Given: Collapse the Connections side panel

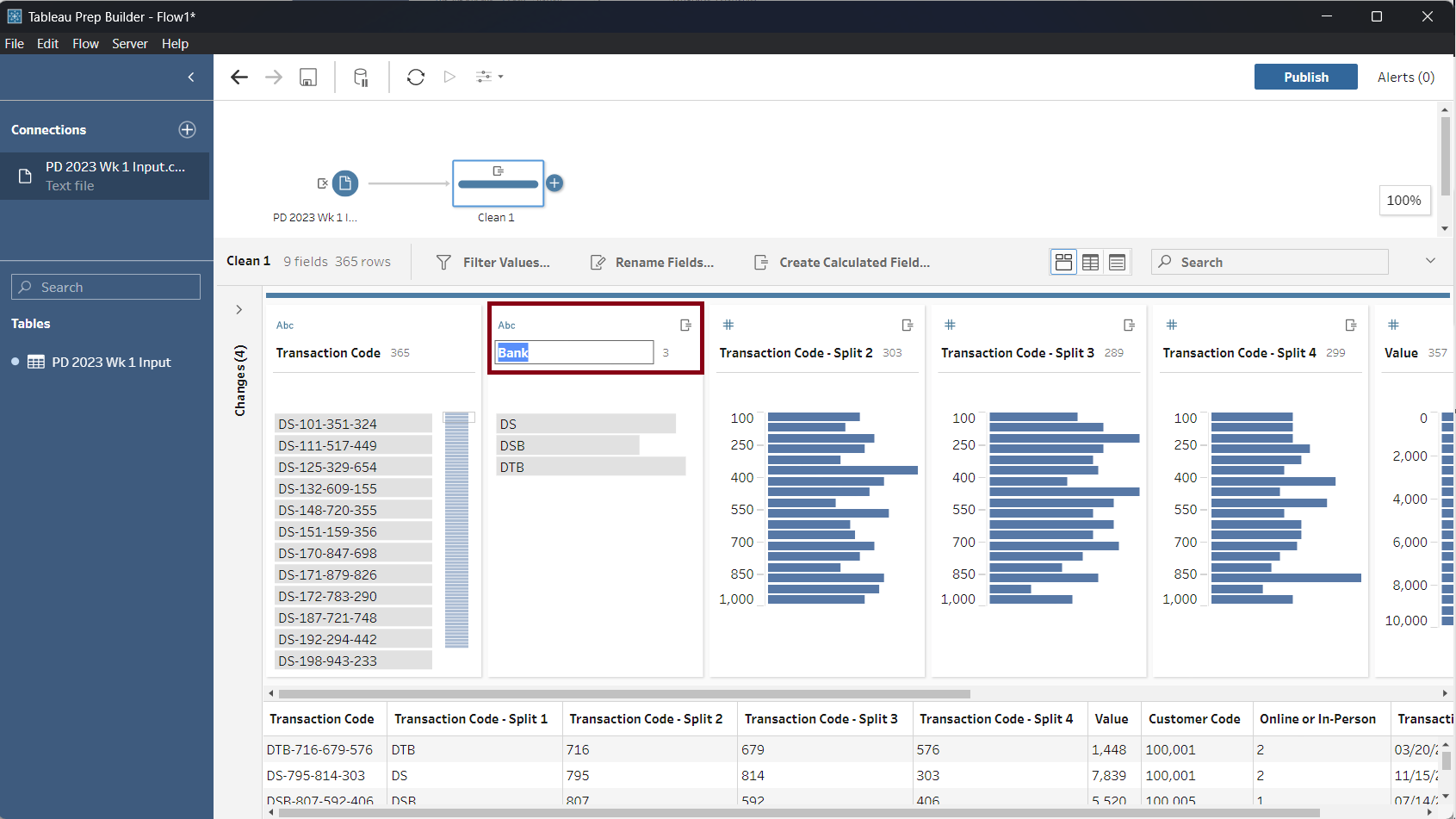Looking at the screenshot, I should tap(191, 78).
